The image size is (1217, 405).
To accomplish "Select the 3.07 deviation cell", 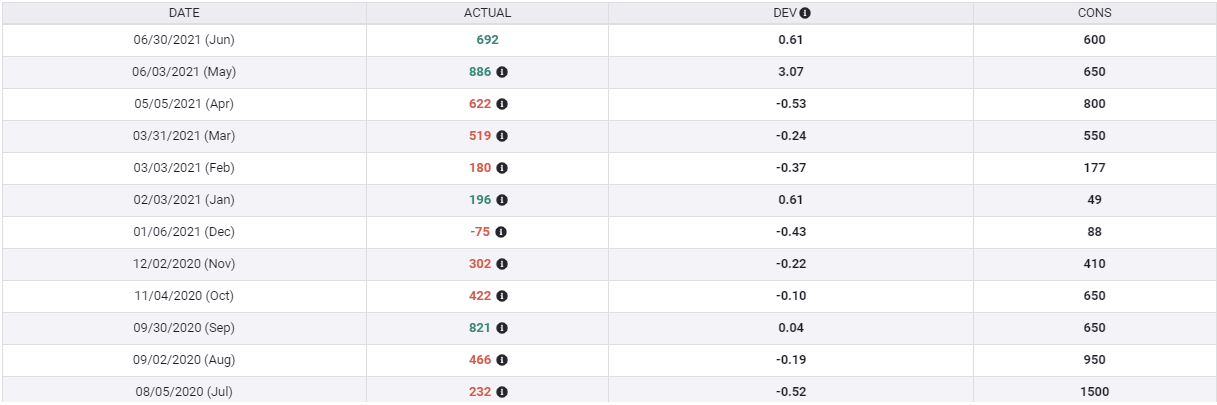I will [790, 72].
